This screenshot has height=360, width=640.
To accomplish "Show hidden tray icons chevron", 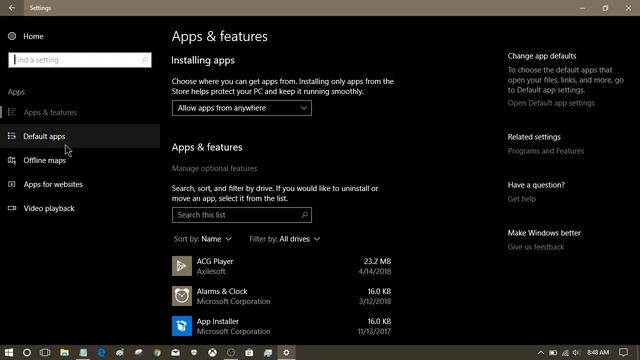I will pos(541,353).
